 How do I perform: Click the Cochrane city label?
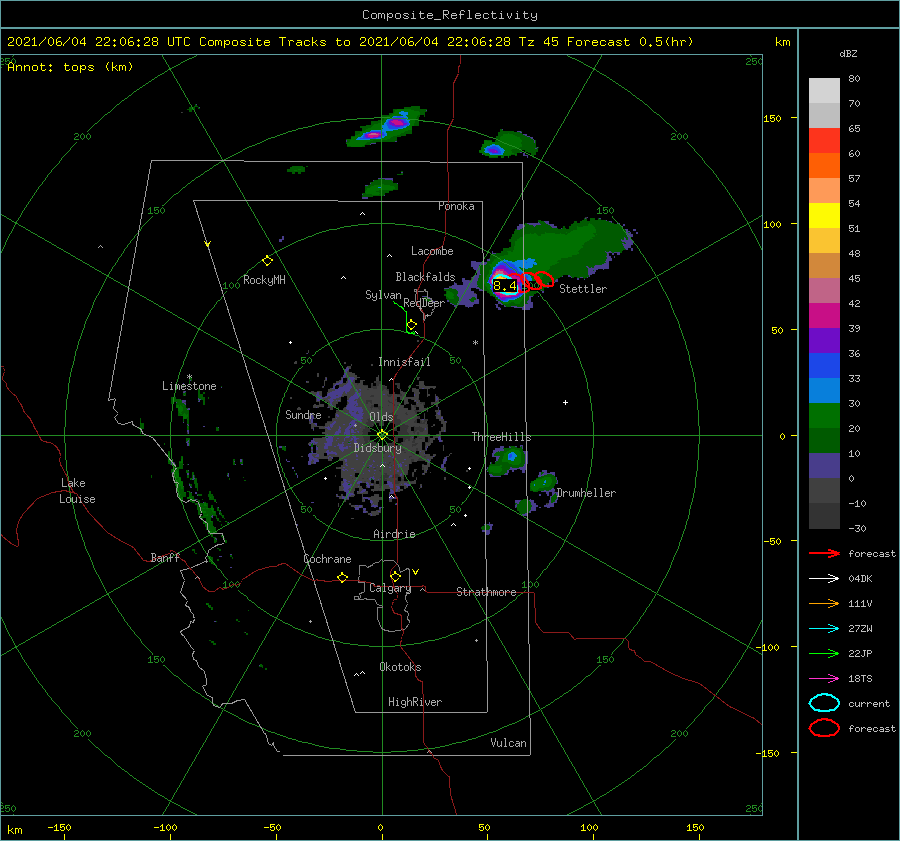pyautogui.click(x=327, y=559)
